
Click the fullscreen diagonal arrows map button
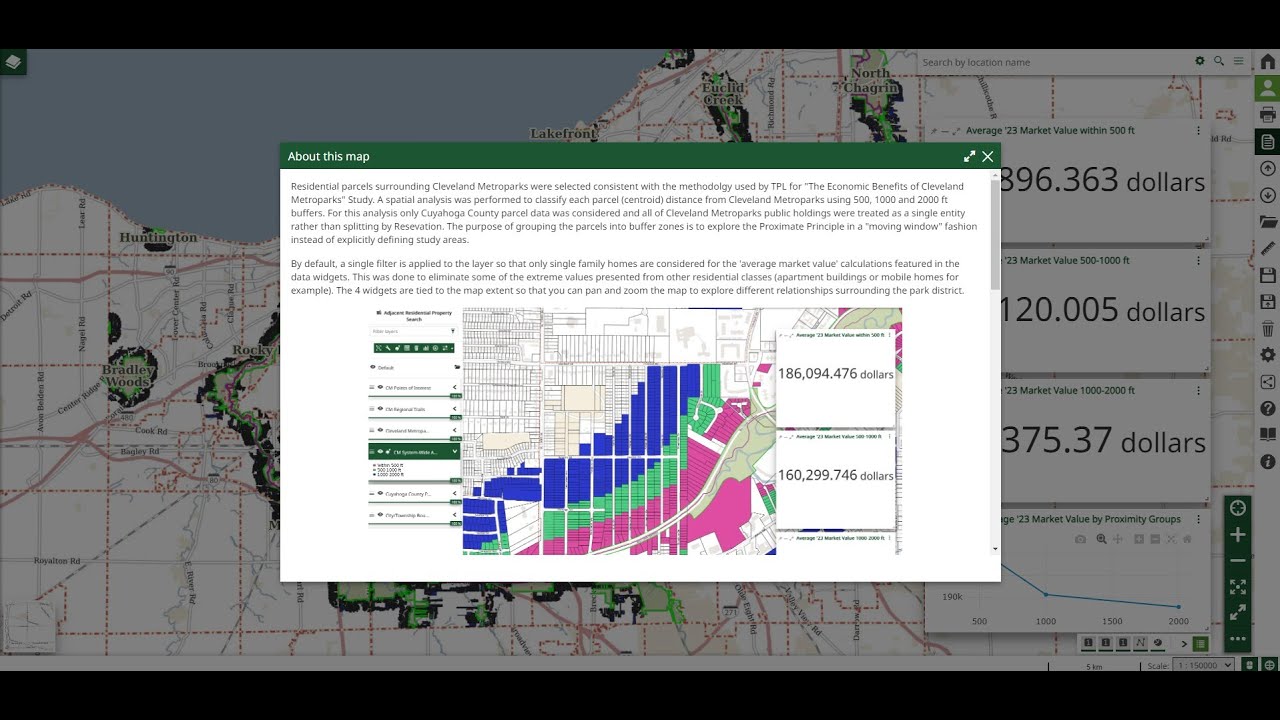point(1238,612)
